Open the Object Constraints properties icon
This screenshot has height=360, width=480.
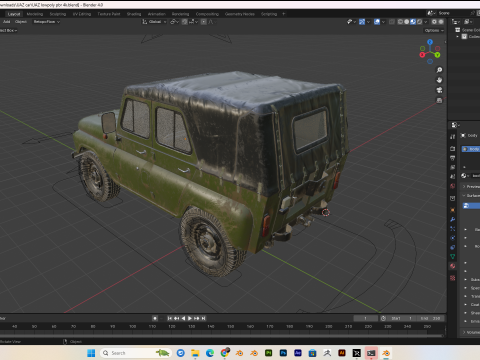point(452,247)
